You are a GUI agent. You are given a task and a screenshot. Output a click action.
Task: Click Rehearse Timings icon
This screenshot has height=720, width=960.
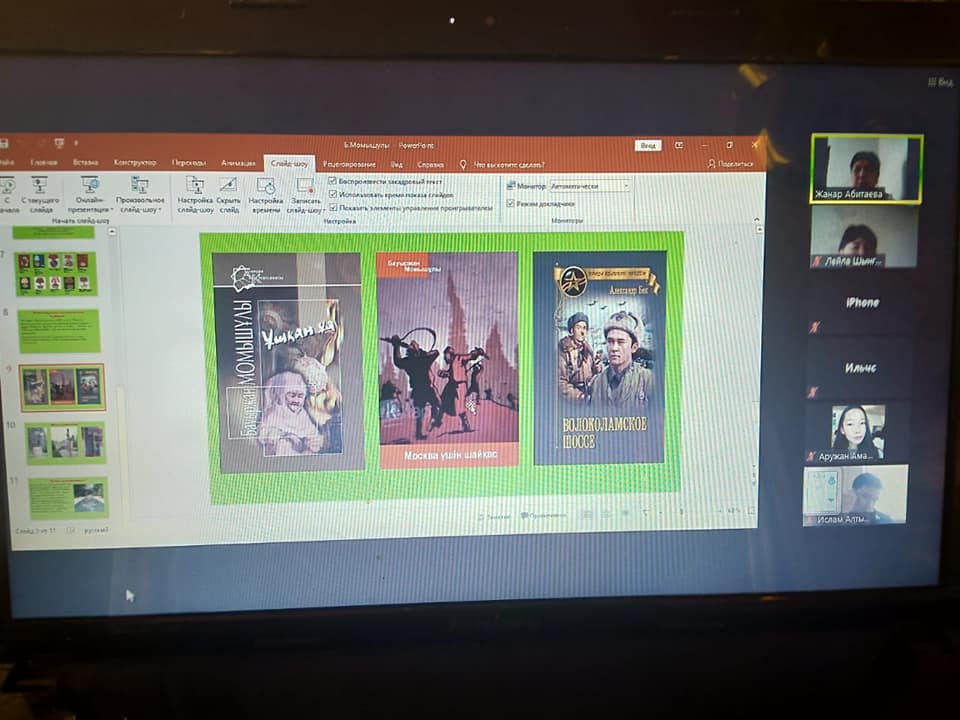point(265,188)
